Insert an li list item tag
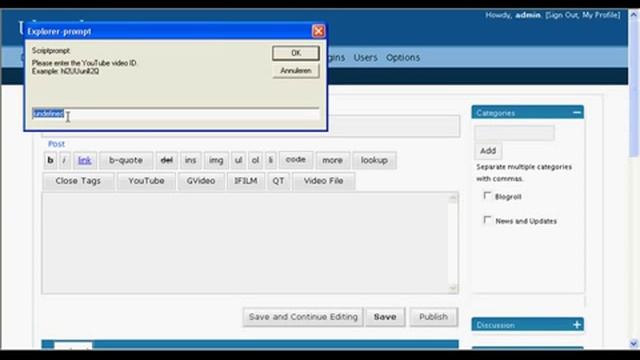The width and height of the screenshot is (640, 360). click(270, 160)
